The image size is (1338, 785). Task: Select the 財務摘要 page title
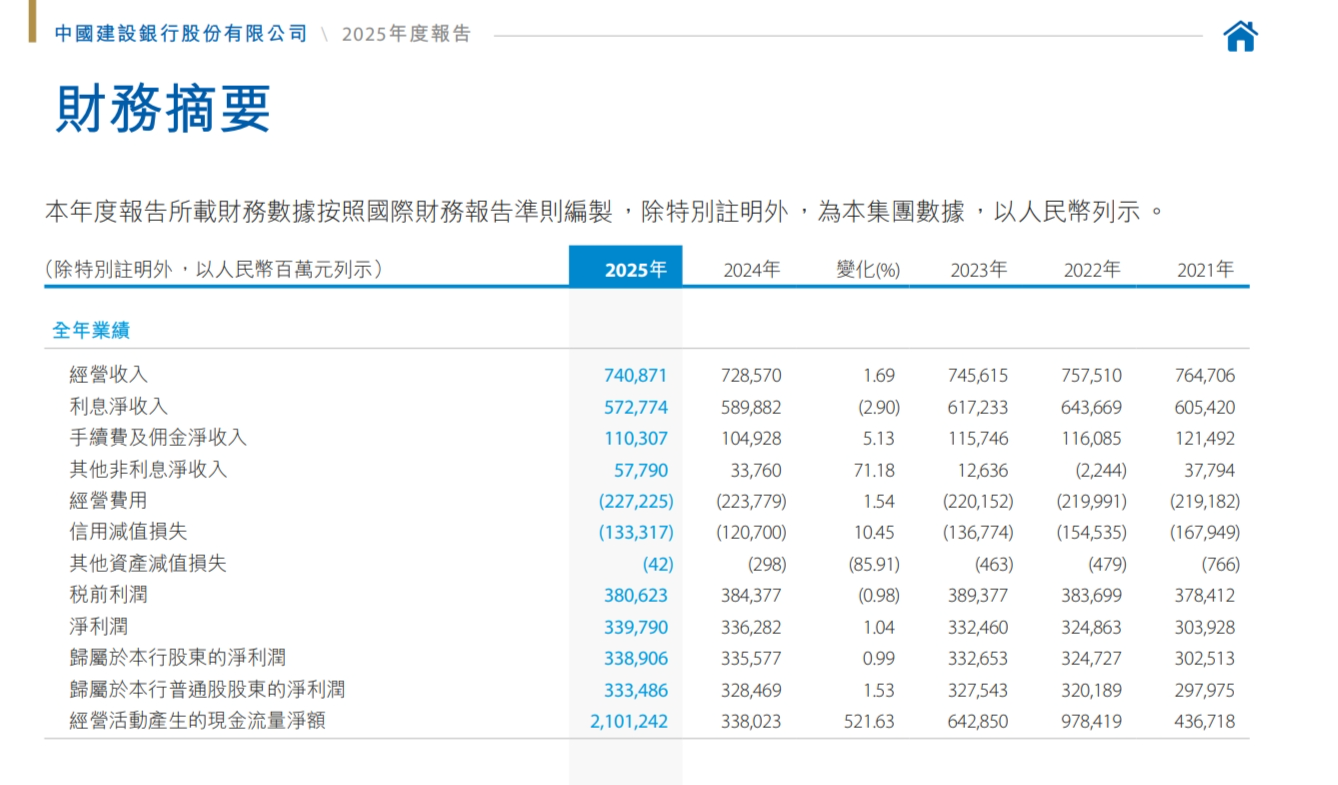pyautogui.click(x=163, y=109)
